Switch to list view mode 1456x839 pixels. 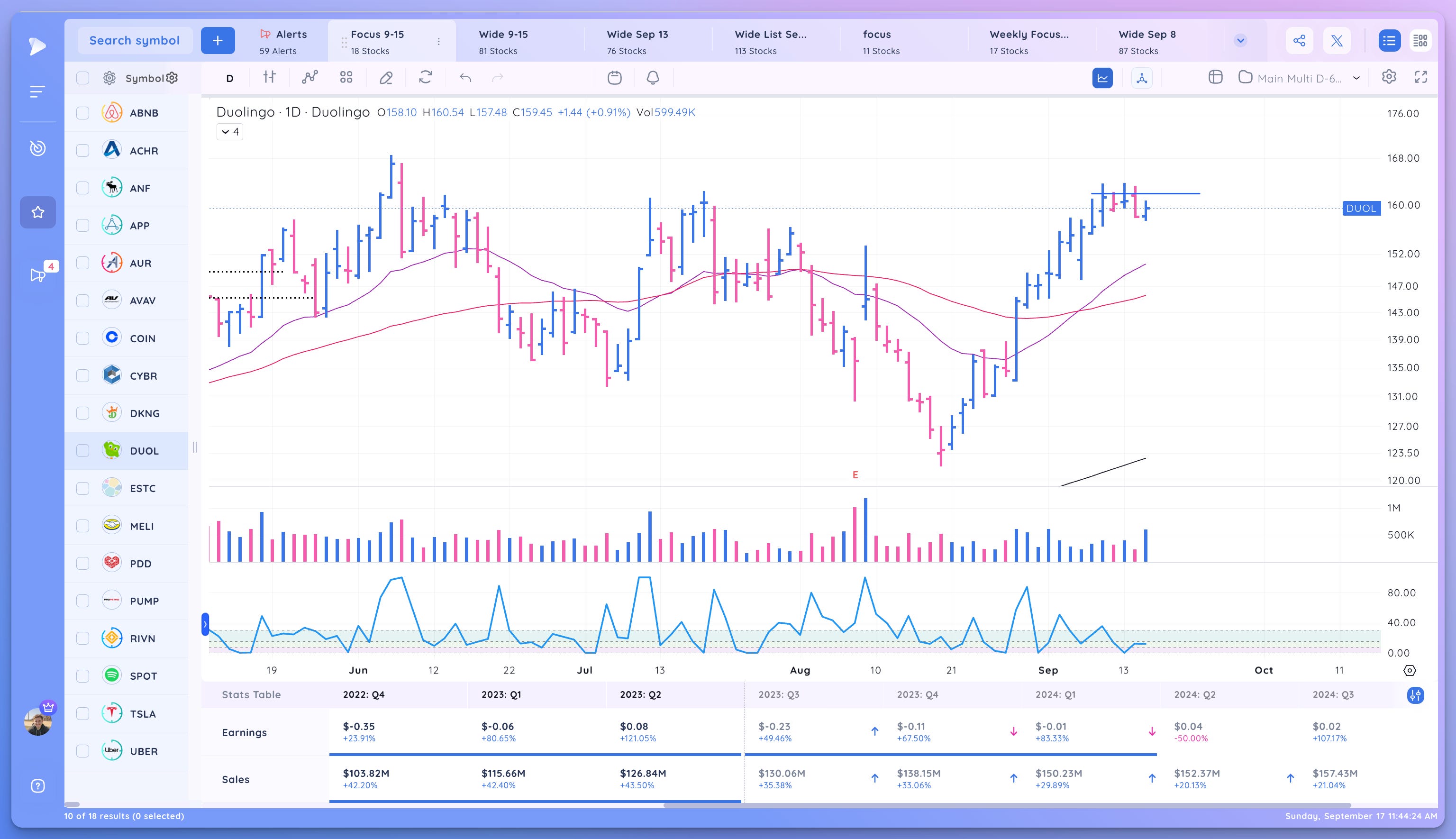(1389, 40)
